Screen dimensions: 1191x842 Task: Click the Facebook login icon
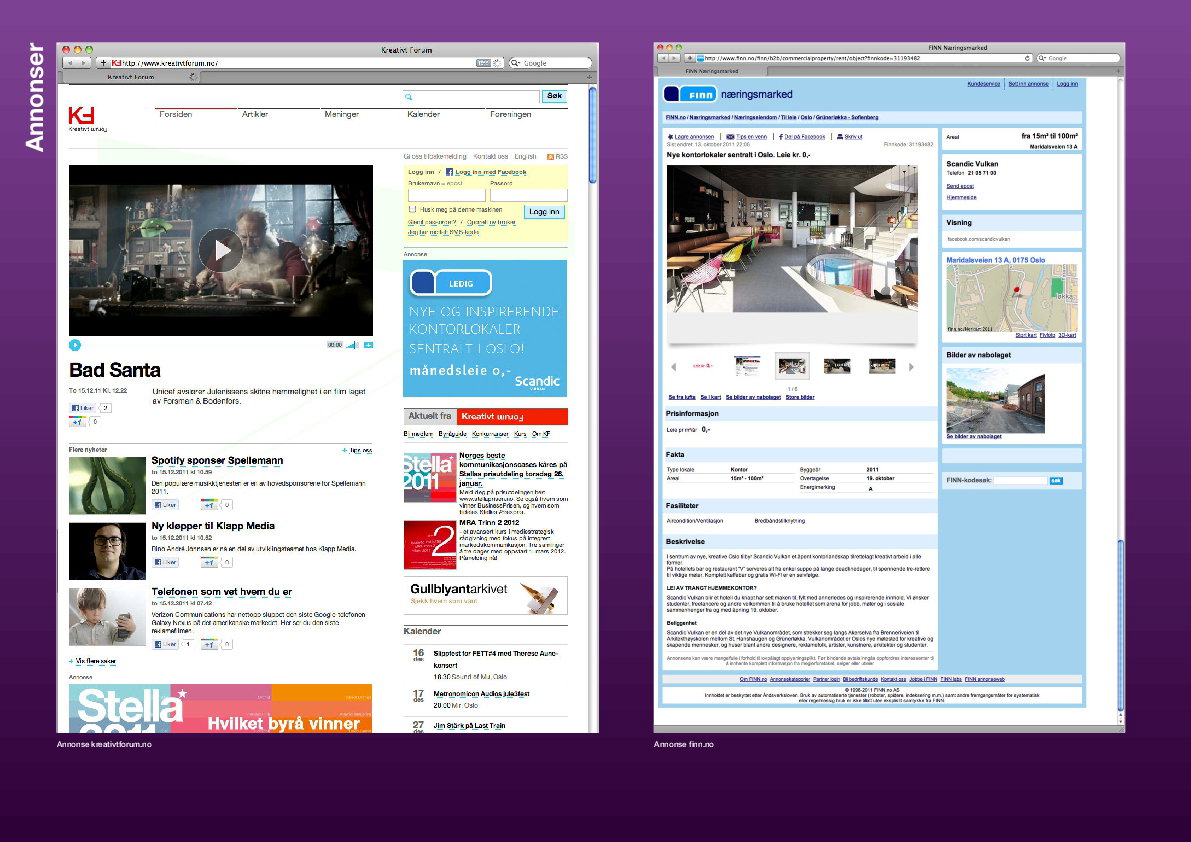click(449, 172)
